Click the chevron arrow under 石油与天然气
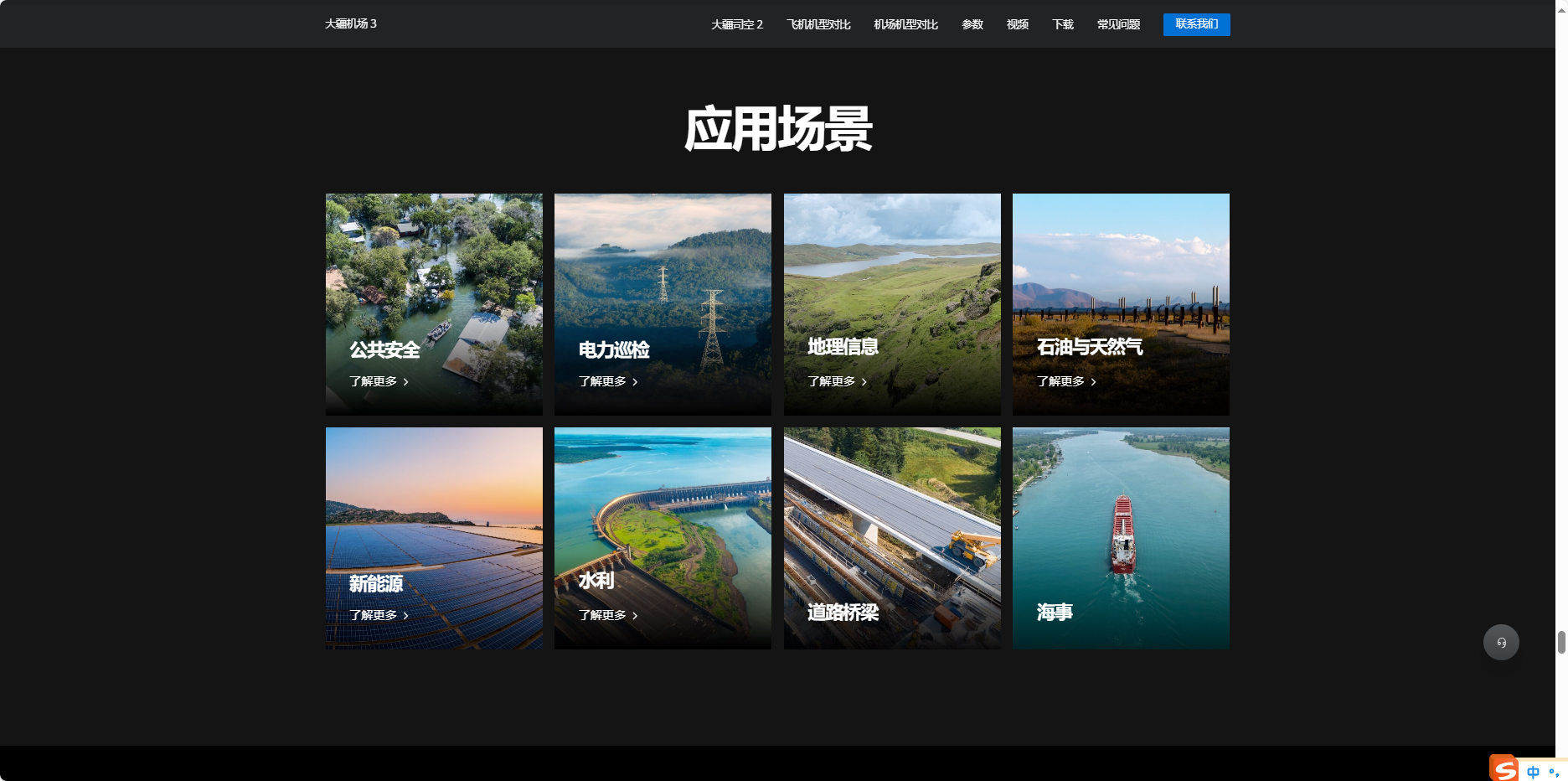The width and height of the screenshot is (1568, 781). 1093,382
